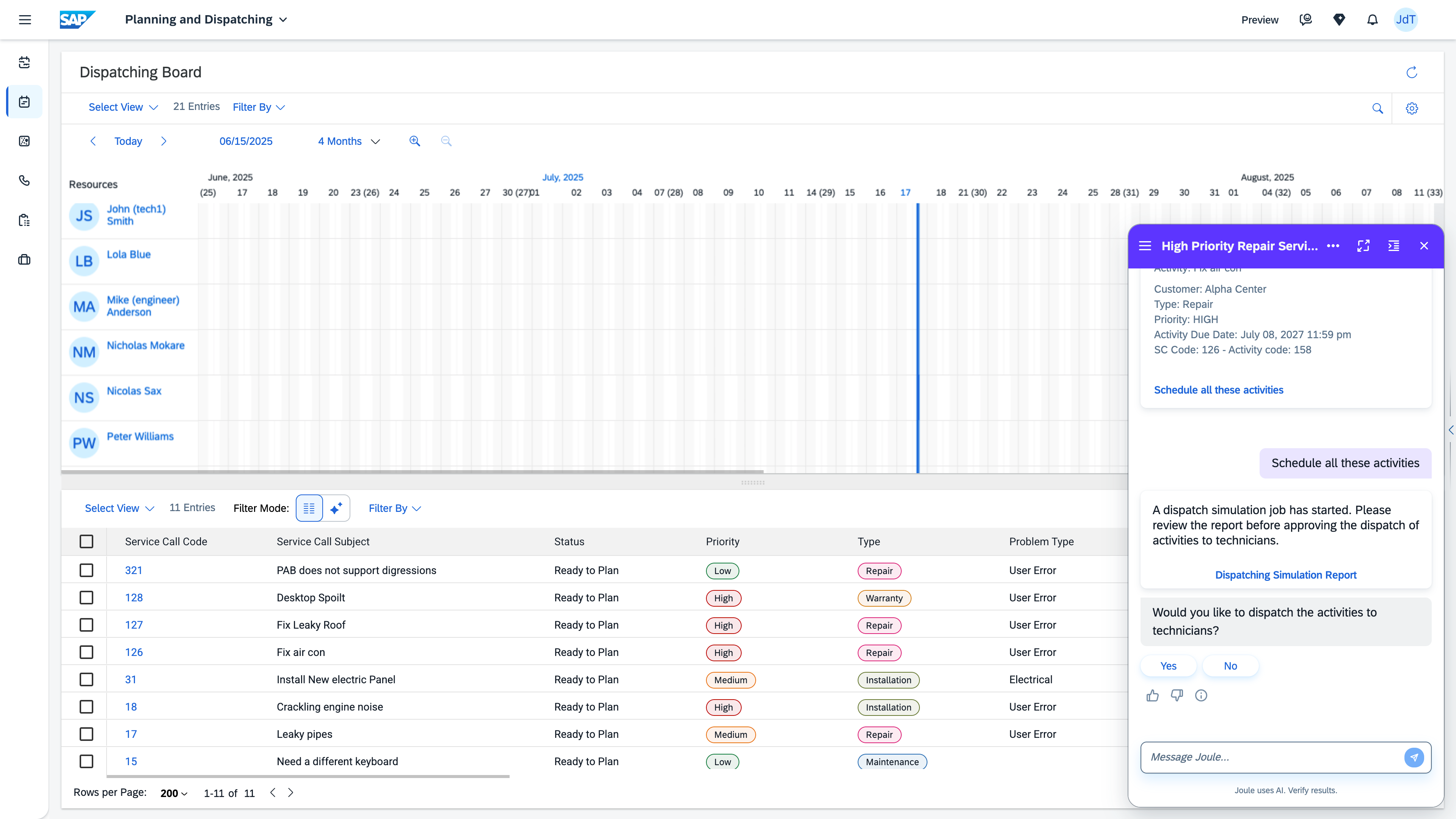Expand Rows per Page 200 dropdown

click(174, 793)
